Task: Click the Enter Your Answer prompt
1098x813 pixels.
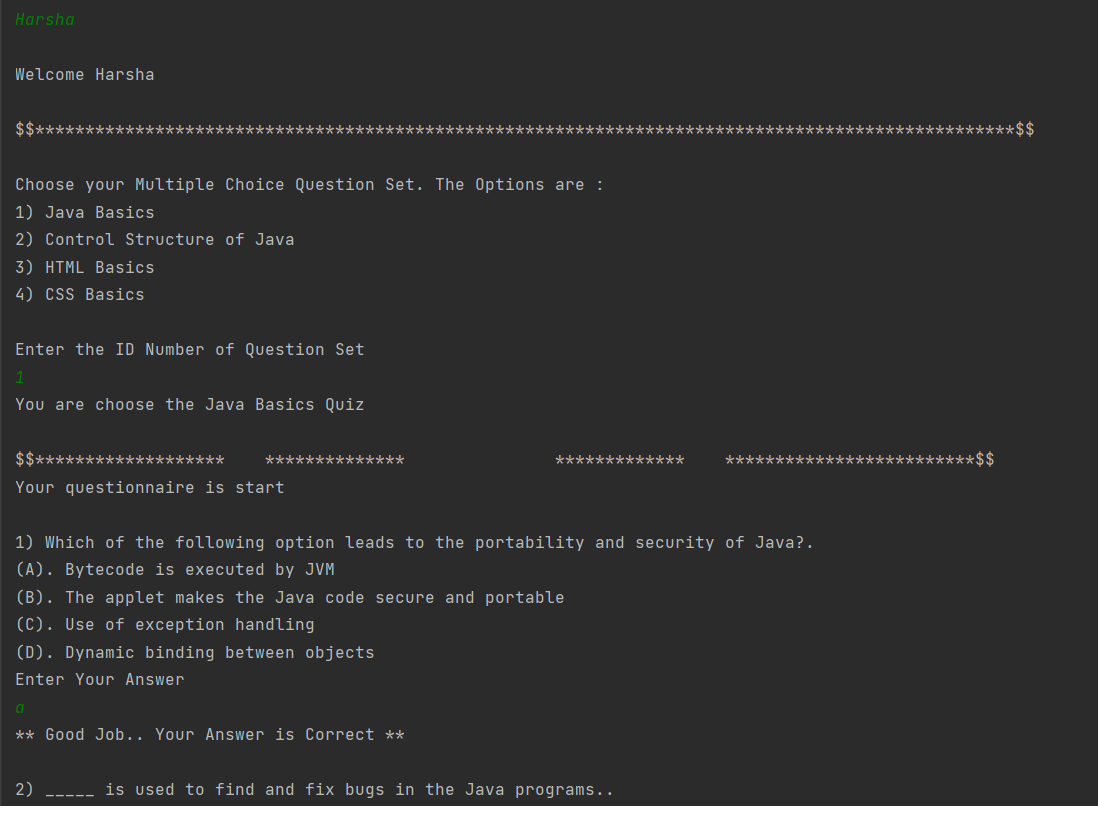Action: click(x=100, y=680)
